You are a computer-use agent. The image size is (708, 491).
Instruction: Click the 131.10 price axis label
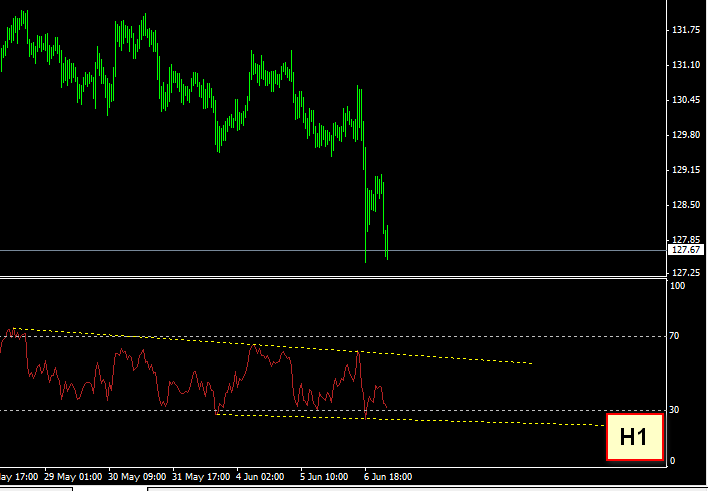point(686,65)
